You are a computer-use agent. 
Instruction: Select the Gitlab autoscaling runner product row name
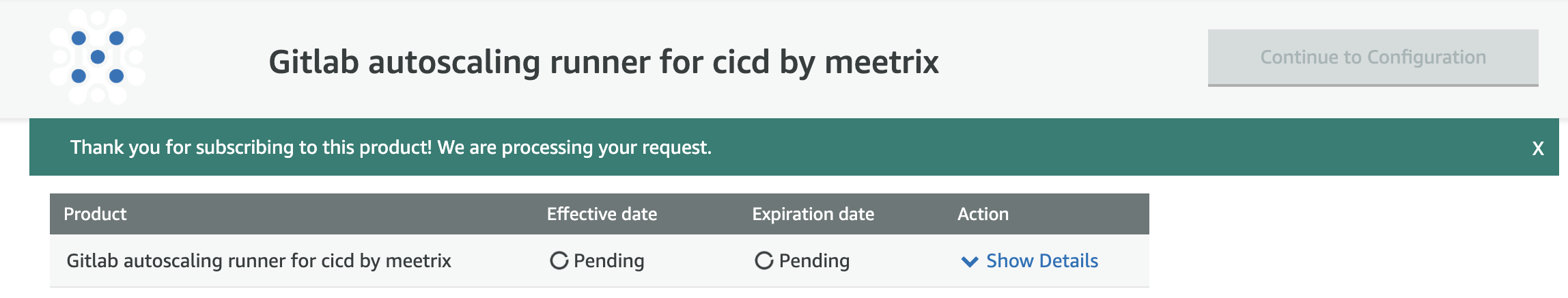point(259,260)
